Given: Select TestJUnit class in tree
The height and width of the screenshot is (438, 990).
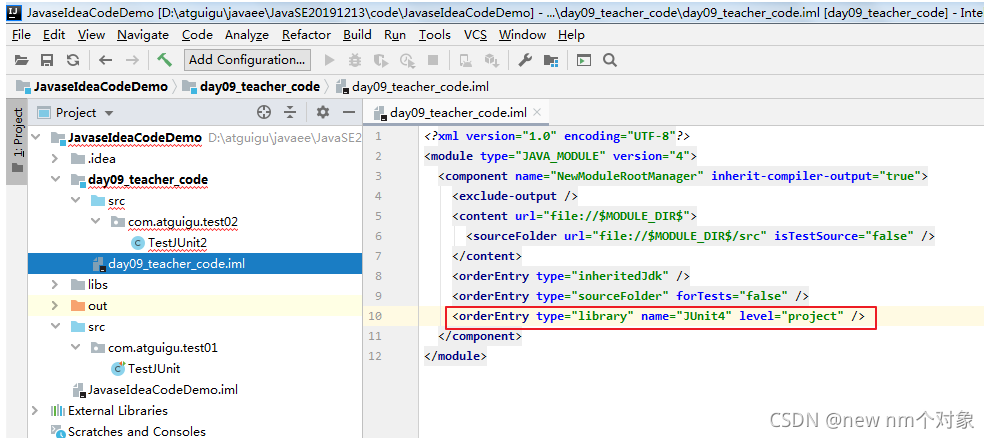Looking at the screenshot, I should [x=155, y=369].
